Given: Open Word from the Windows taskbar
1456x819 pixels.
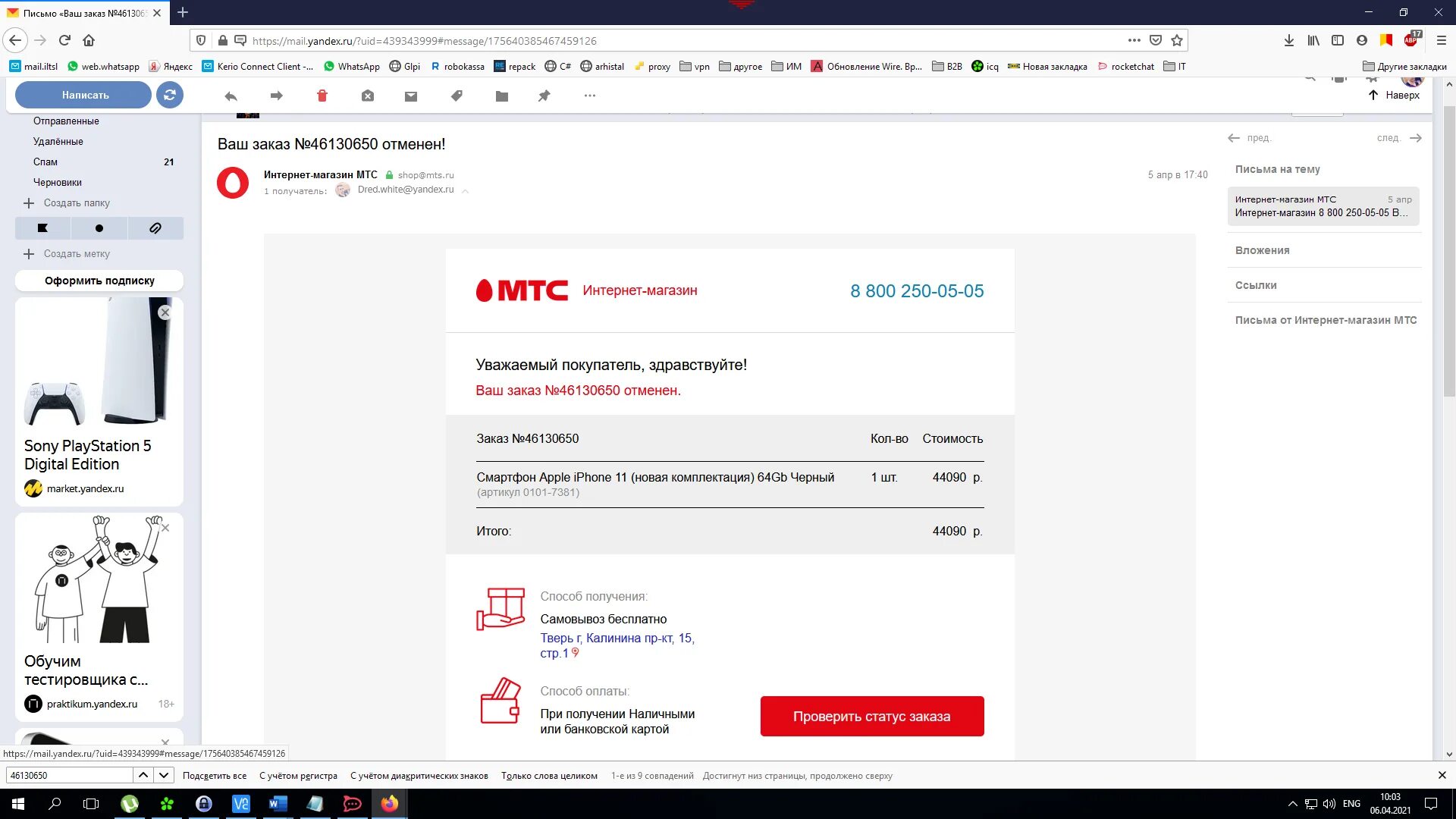Looking at the screenshot, I should pos(278,804).
